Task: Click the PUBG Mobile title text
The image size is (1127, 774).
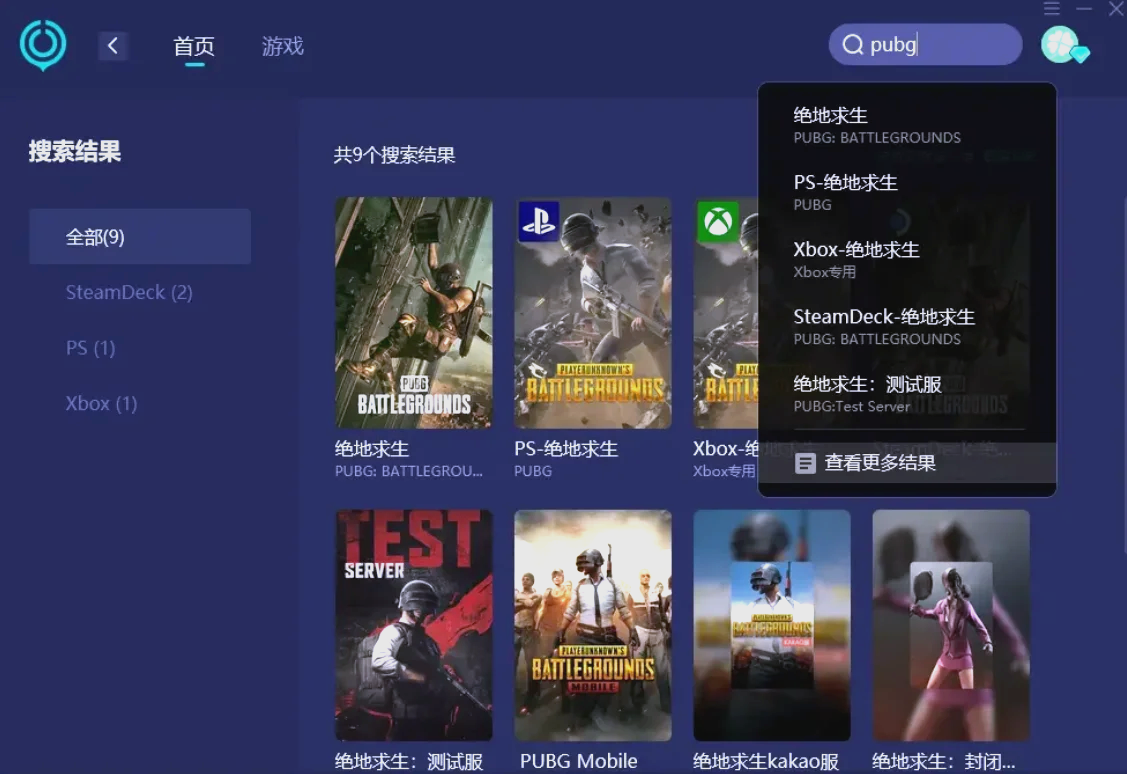Action: (579, 761)
